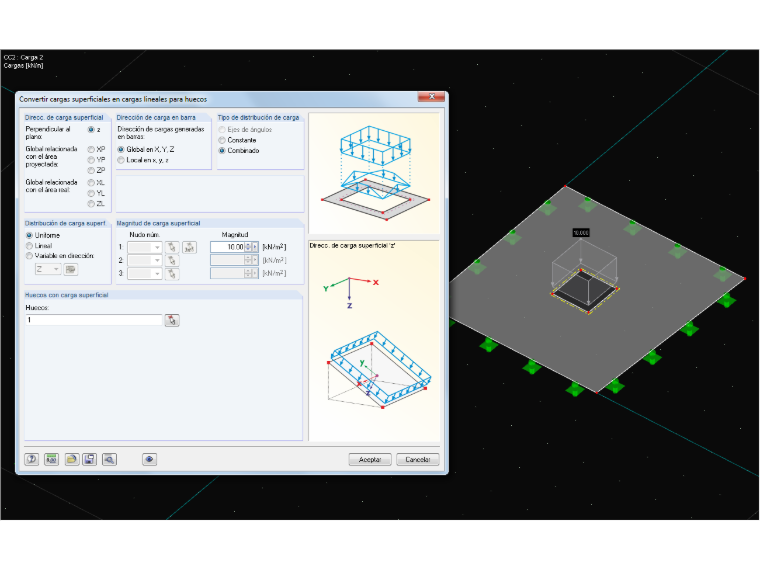Select the ZL real-area radio button
The height and width of the screenshot is (570, 760).
91,204
